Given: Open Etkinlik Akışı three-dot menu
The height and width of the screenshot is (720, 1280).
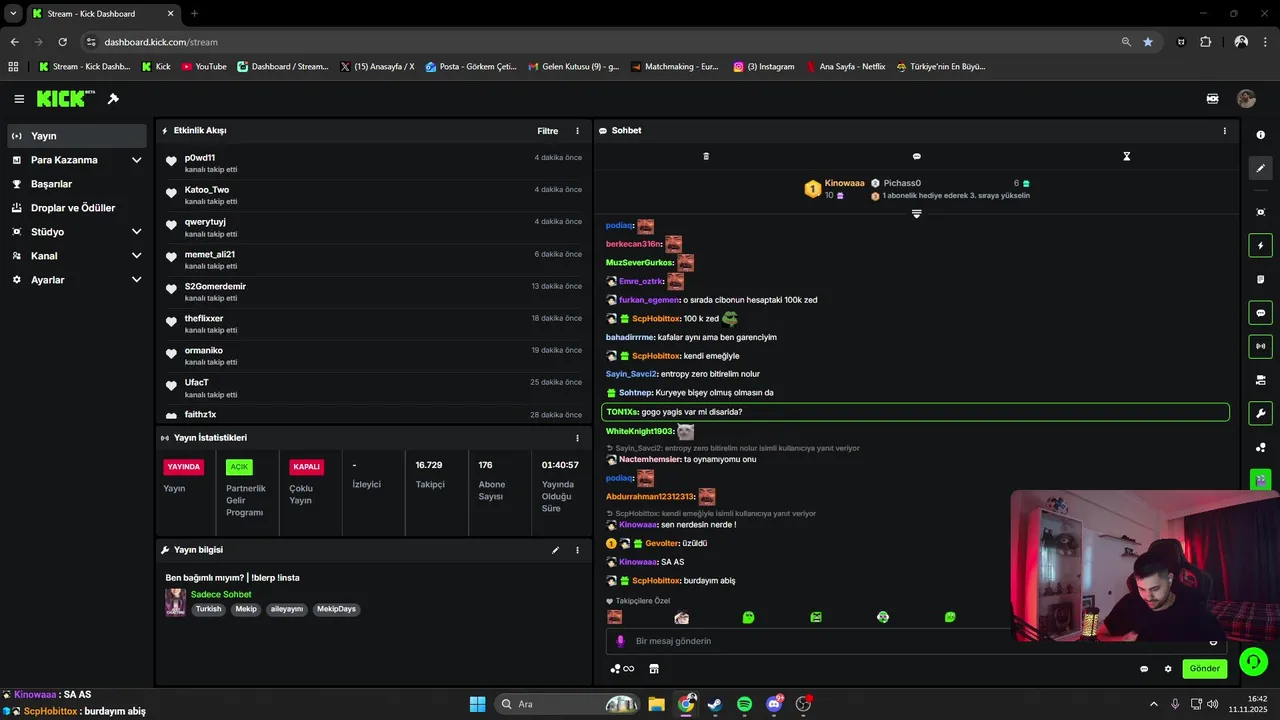Looking at the screenshot, I should [x=577, y=131].
